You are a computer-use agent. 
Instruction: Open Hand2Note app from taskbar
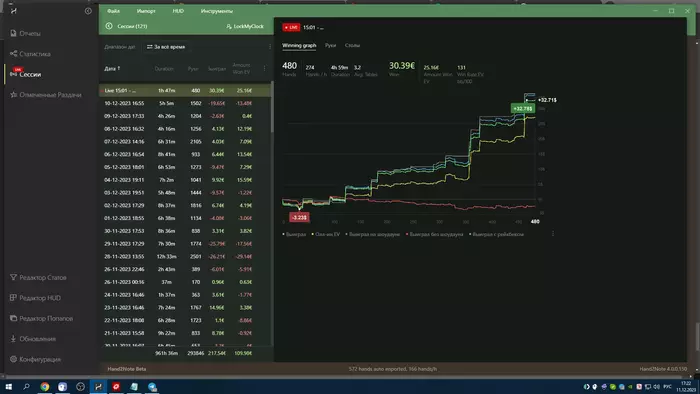tap(98, 387)
